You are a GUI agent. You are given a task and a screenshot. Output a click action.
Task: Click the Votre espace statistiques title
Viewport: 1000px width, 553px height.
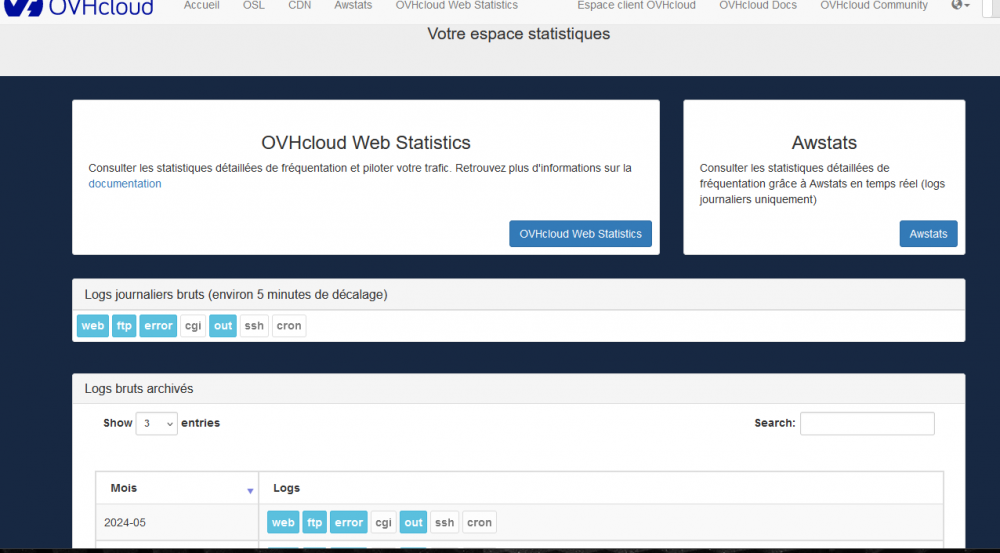518,34
